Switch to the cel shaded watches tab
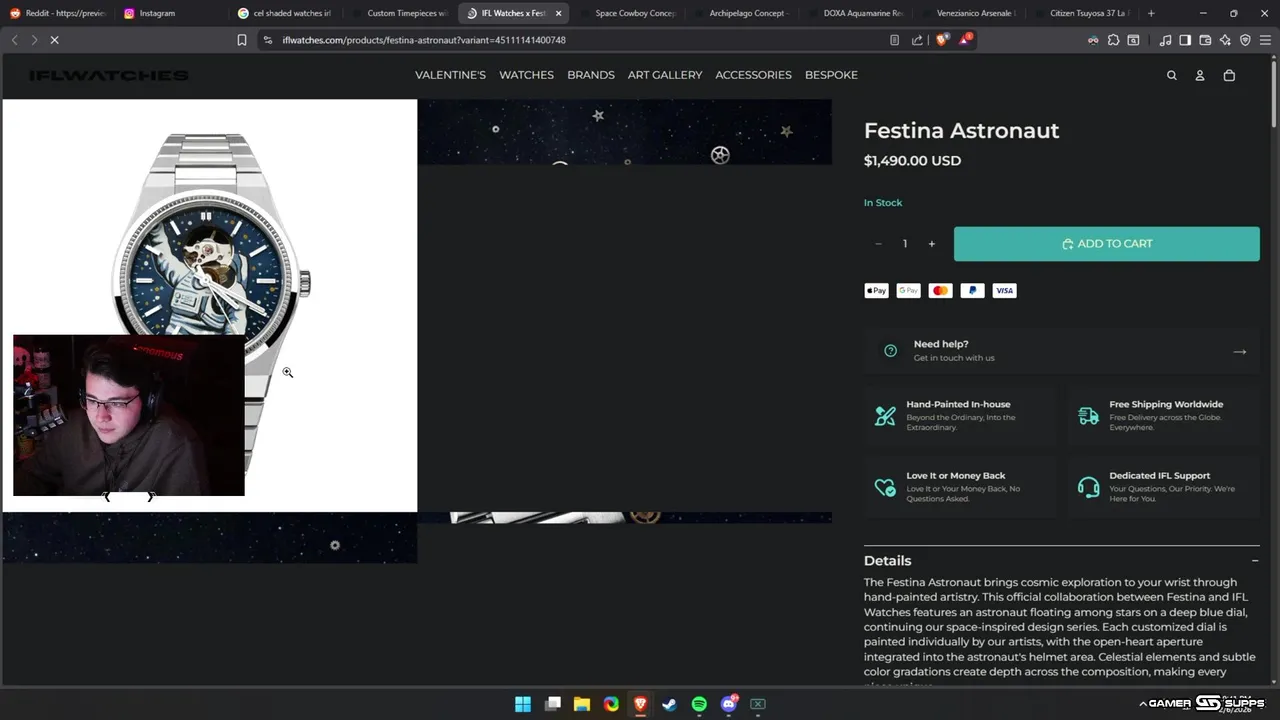The width and height of the screenshot is (1280, 720). [x=286, y=13]
